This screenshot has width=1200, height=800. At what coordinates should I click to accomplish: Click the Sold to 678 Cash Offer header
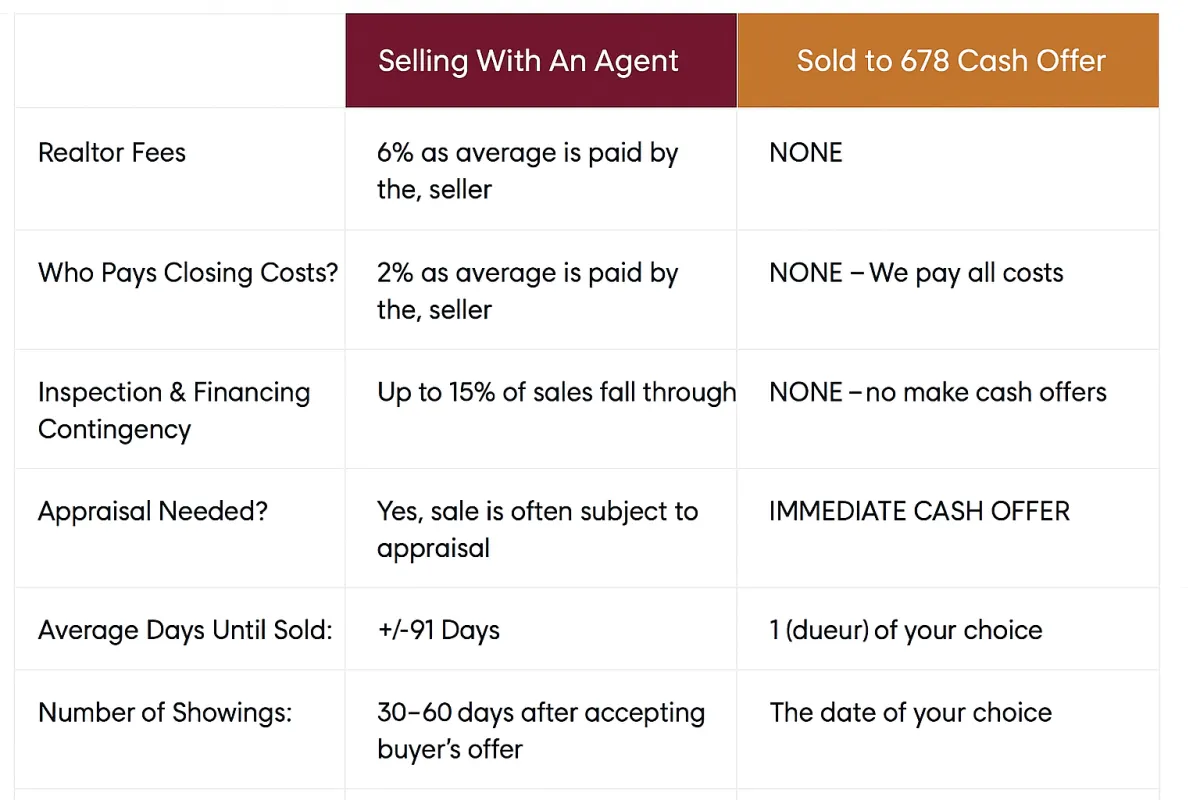click(x=951, y=61)
